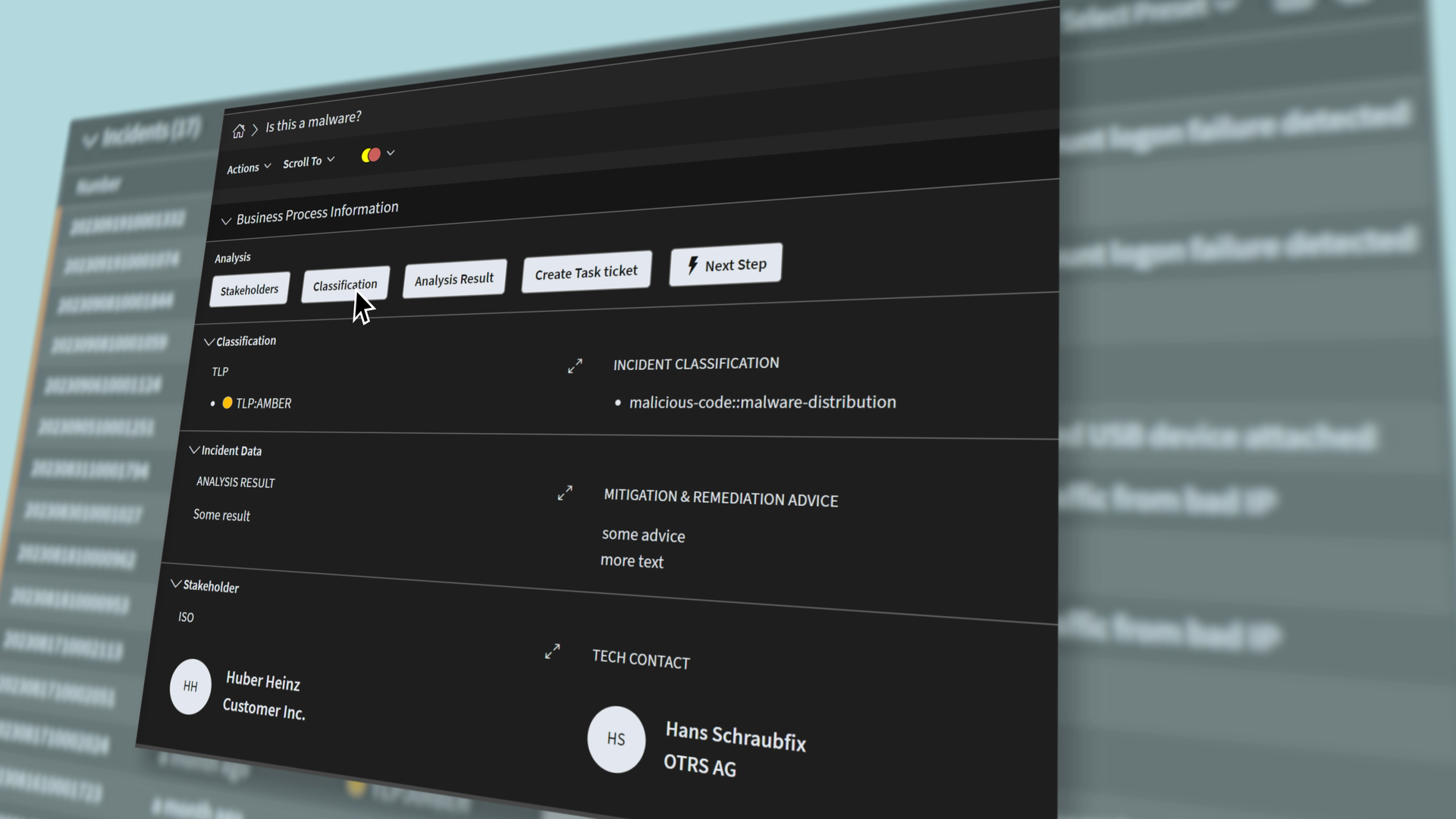1456x819 pixels.
Task: Collapse the Stakeholder section
Action: tap(176, 584)
